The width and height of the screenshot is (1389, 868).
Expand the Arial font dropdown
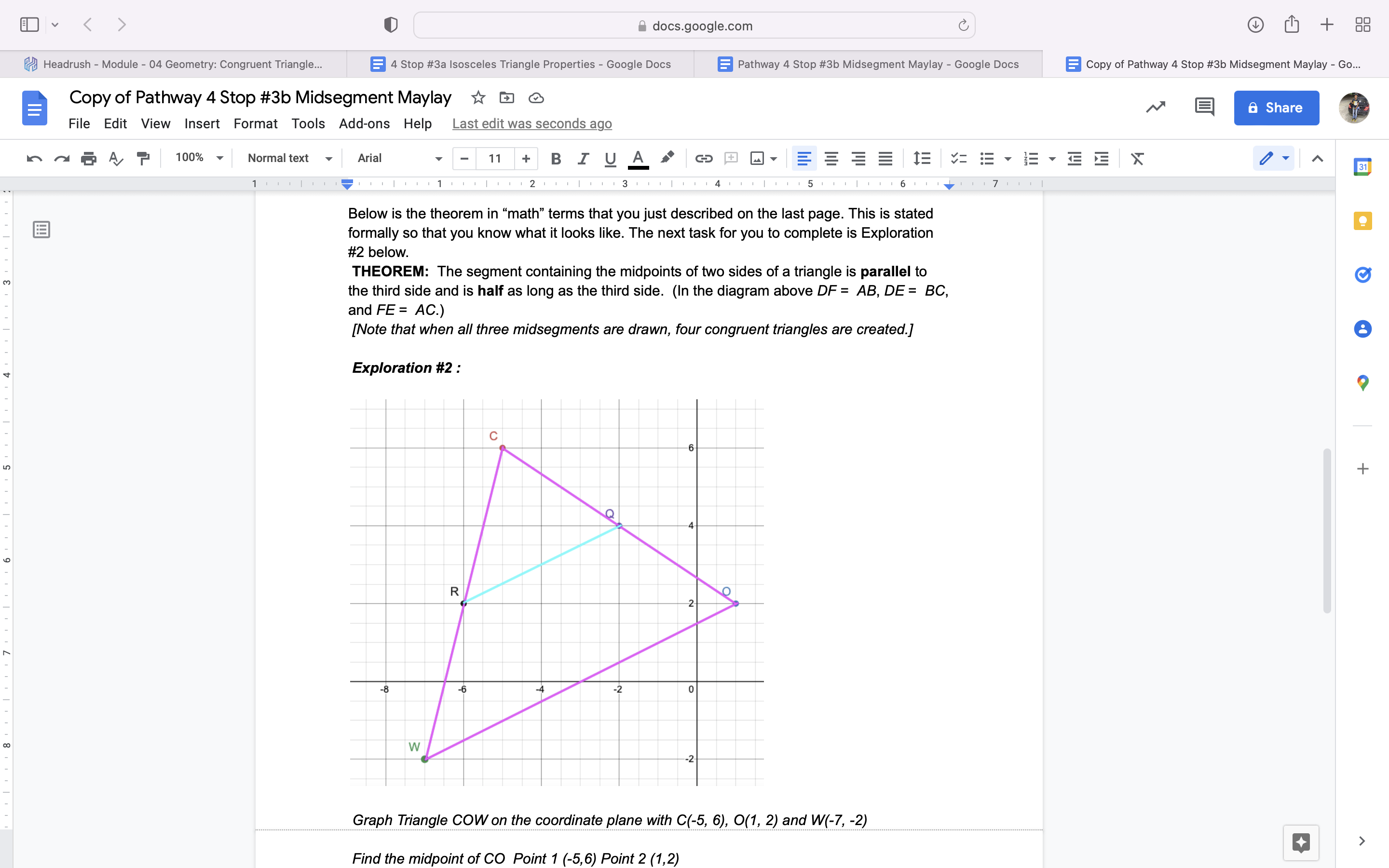tap(399, 158)
